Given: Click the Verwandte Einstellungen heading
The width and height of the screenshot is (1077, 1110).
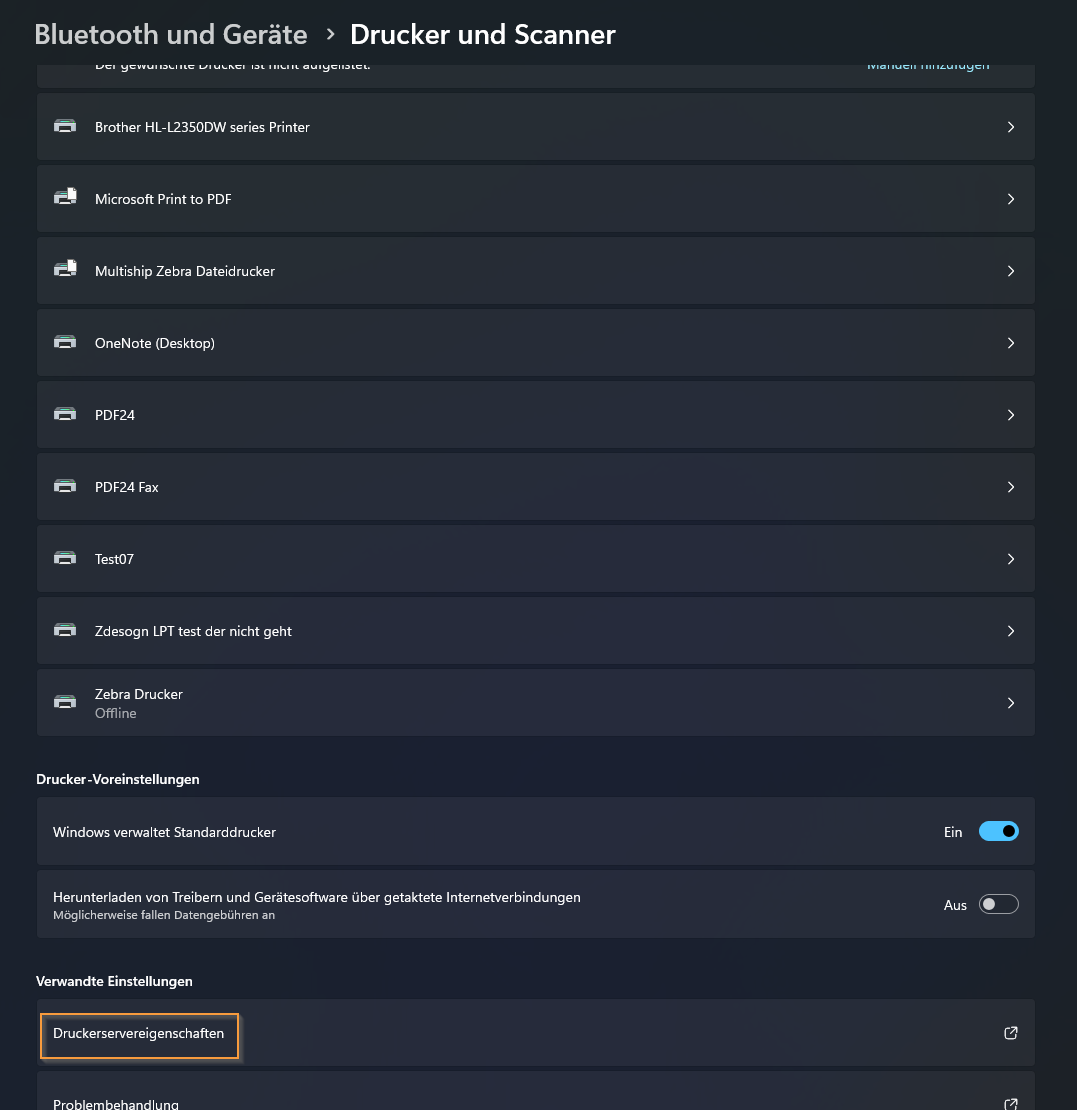Looking at the screenshot, I should coord(114,981).
